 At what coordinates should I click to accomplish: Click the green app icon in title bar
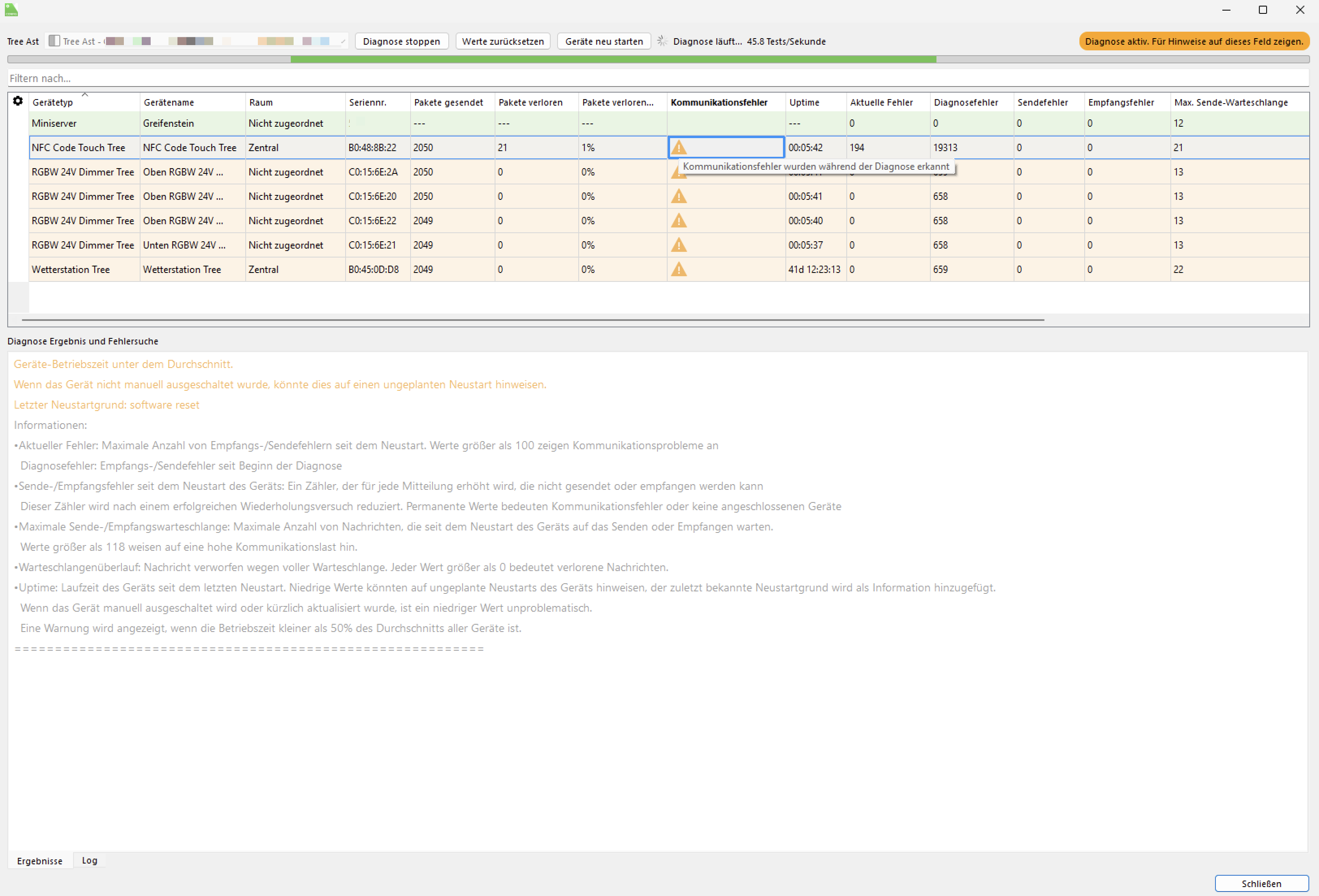point(11,10)
